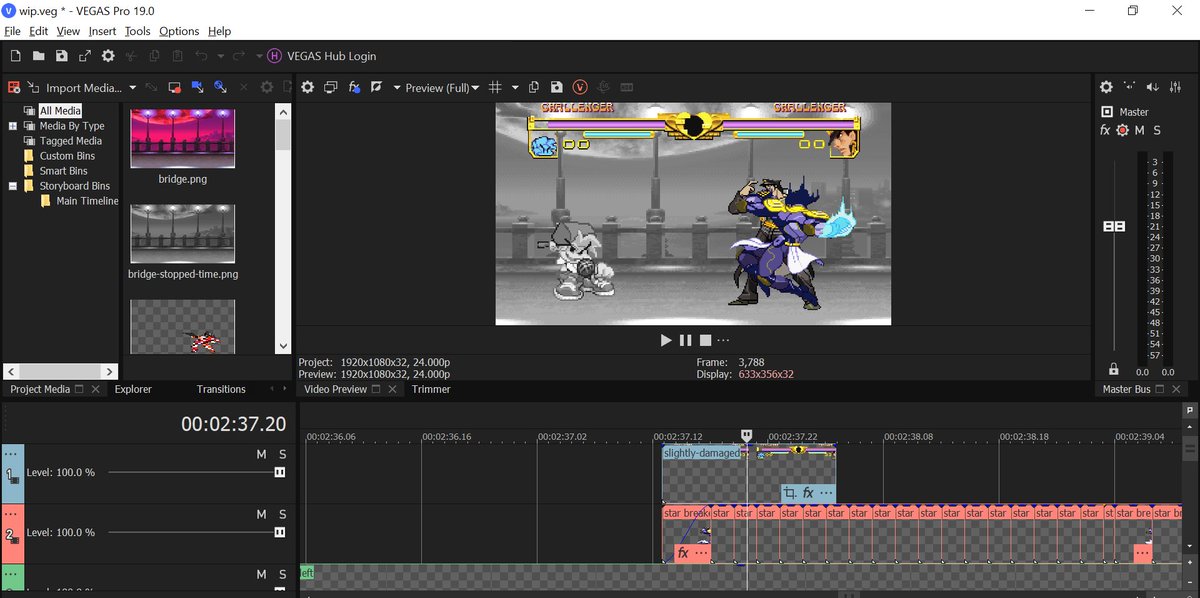The width and height of the screenshot is (1200, 598).
Task: Open the fx button on the slightly-damaged clip
Action: [x=807, y=493]
